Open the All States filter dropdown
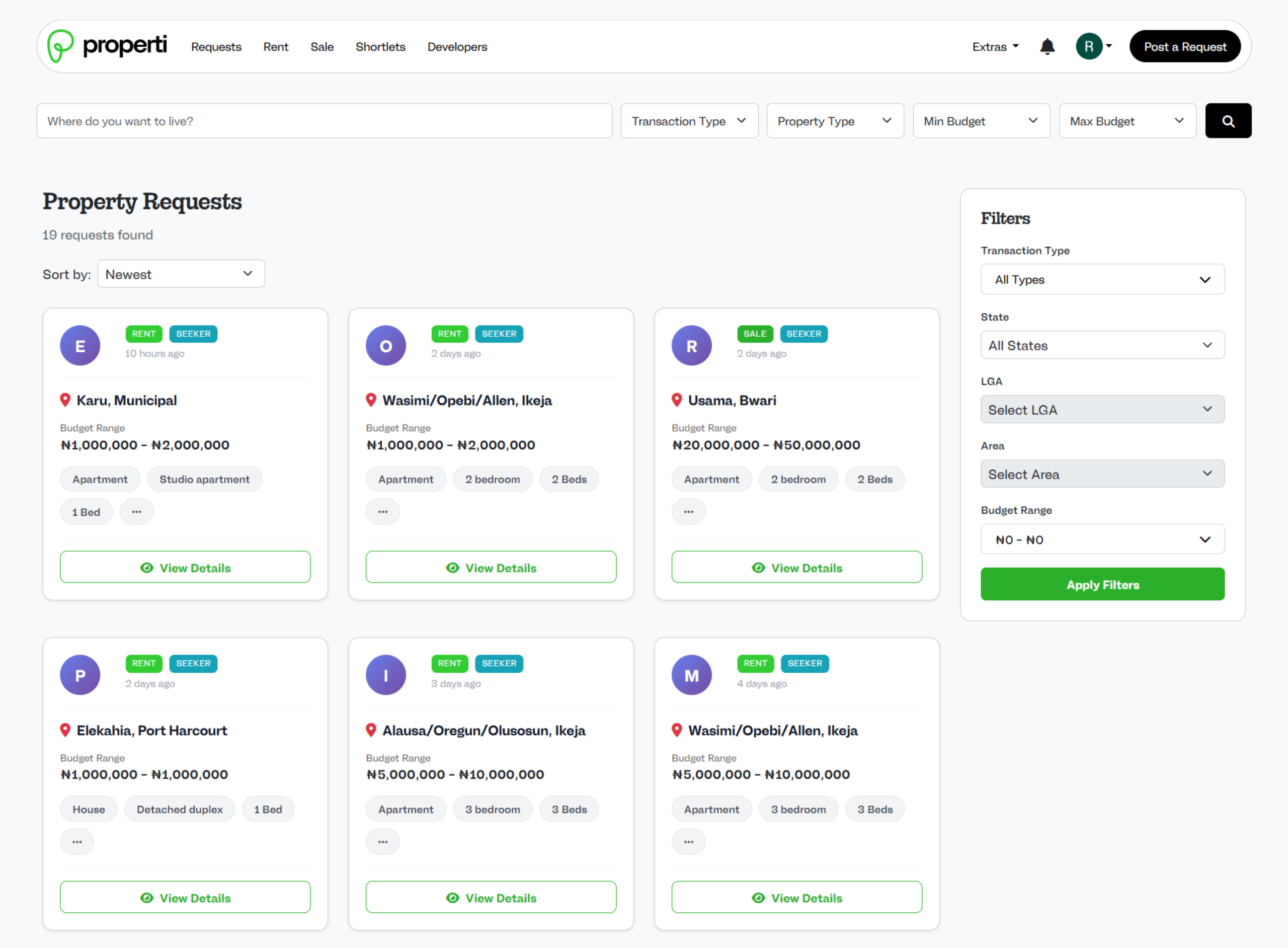The image size is (1288, 948). 1102,346
